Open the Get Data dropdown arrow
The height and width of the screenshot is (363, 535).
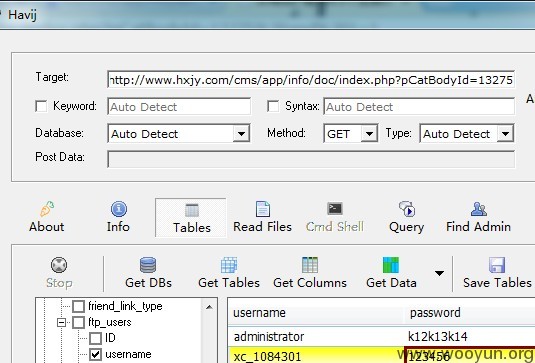point(439,273)
